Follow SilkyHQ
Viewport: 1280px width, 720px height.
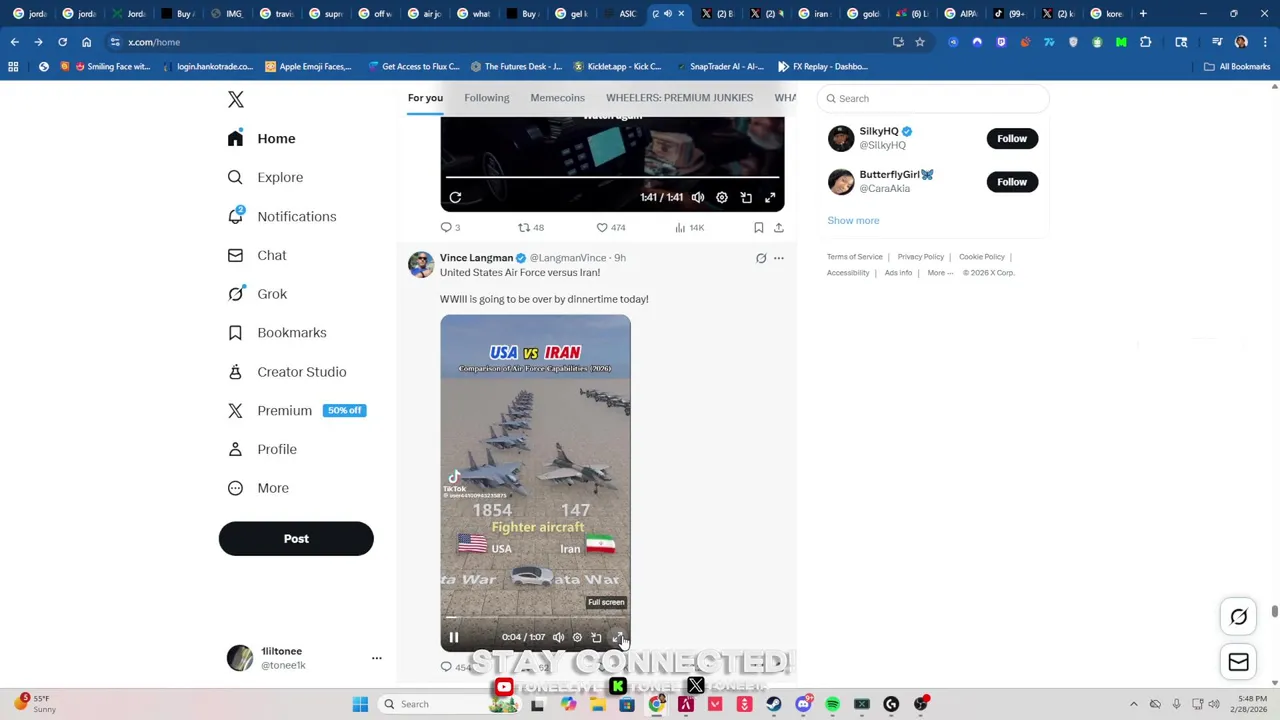pyautogui.click(x=1012, y=138)
